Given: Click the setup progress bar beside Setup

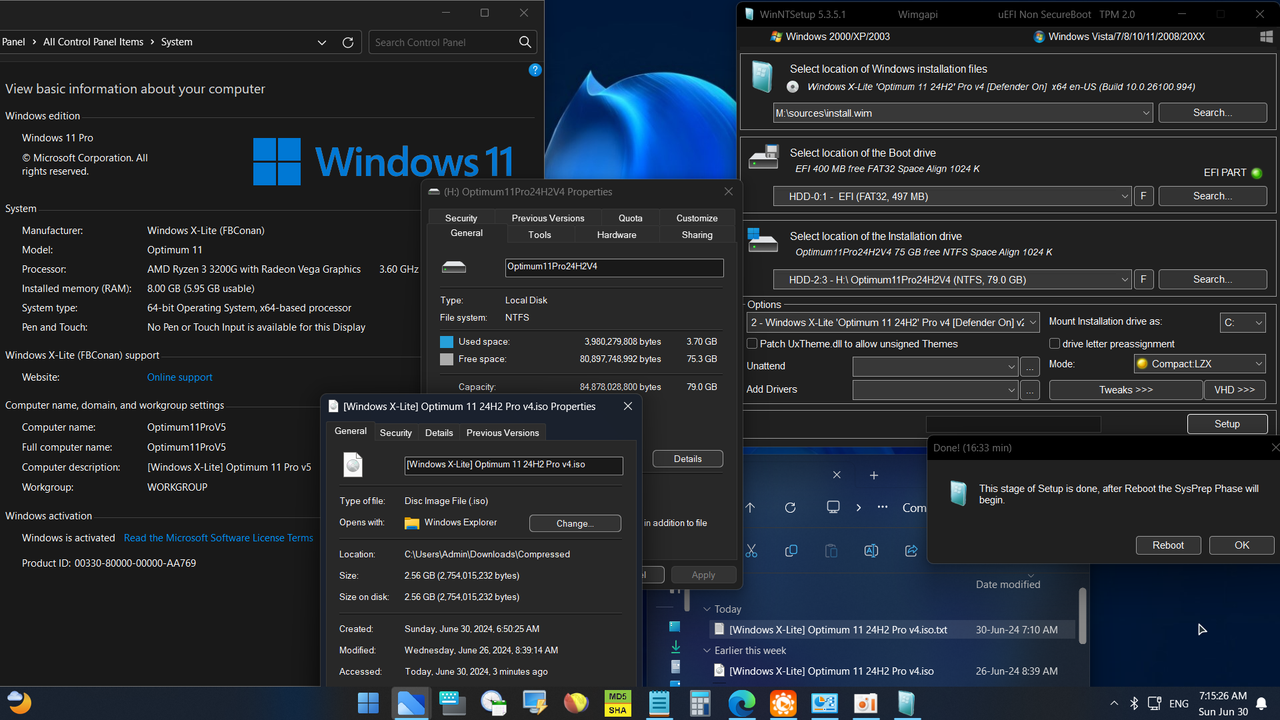Looking at the screenshot, I should point(1013,424).
